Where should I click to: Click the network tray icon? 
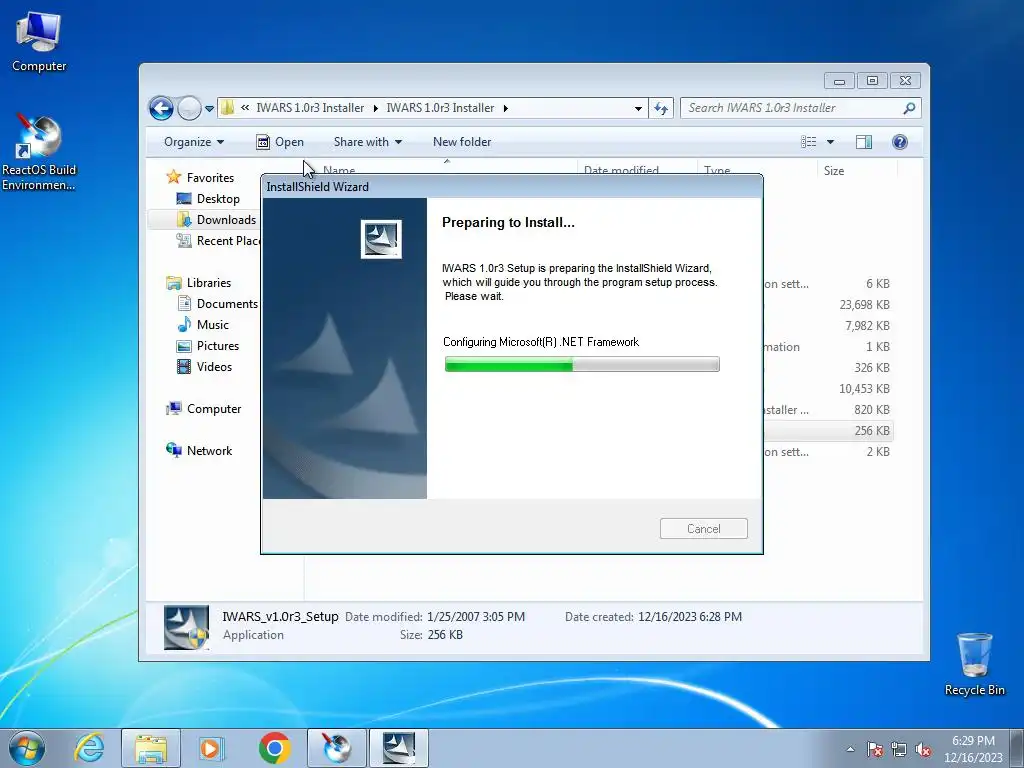[x=899, y=749]
